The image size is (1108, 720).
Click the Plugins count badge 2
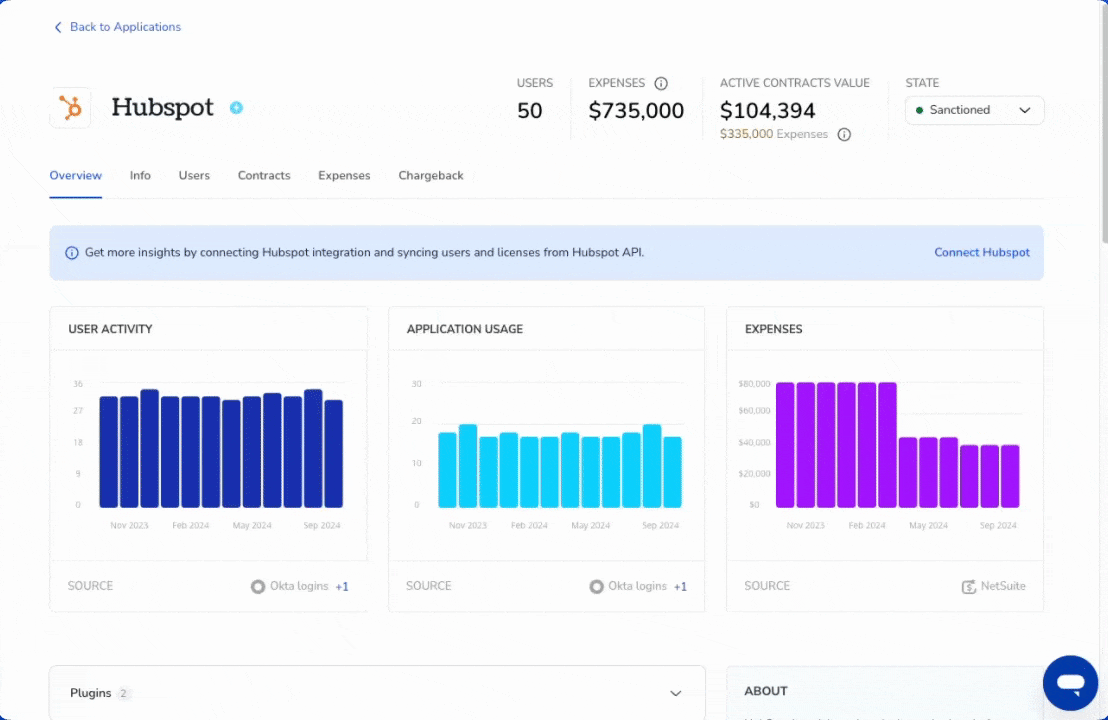coord(123,693)
